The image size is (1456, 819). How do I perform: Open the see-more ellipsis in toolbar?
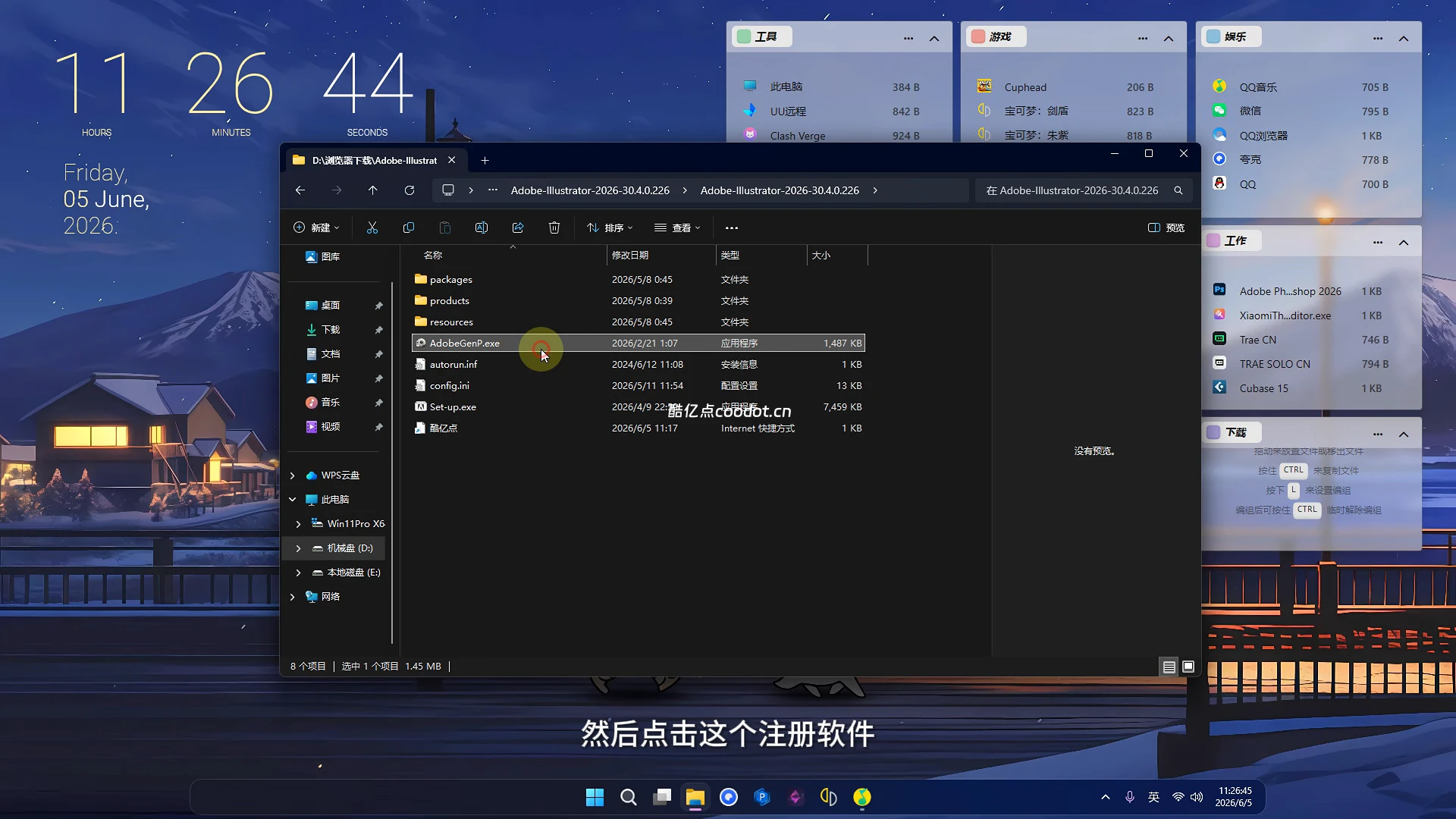pyautogui.click(x=732, y=227)
